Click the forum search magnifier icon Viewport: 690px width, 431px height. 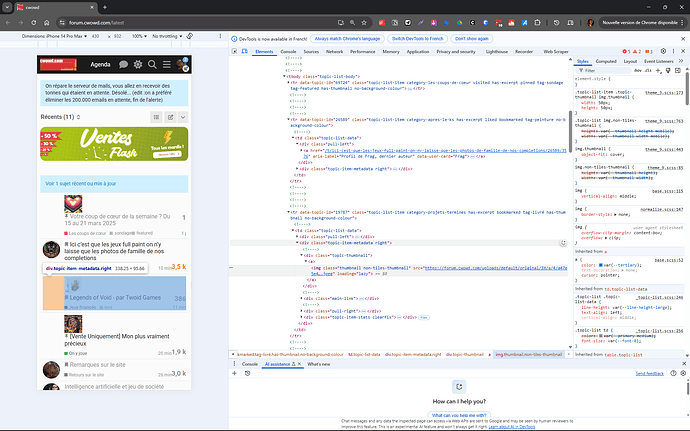pos(152,65)
